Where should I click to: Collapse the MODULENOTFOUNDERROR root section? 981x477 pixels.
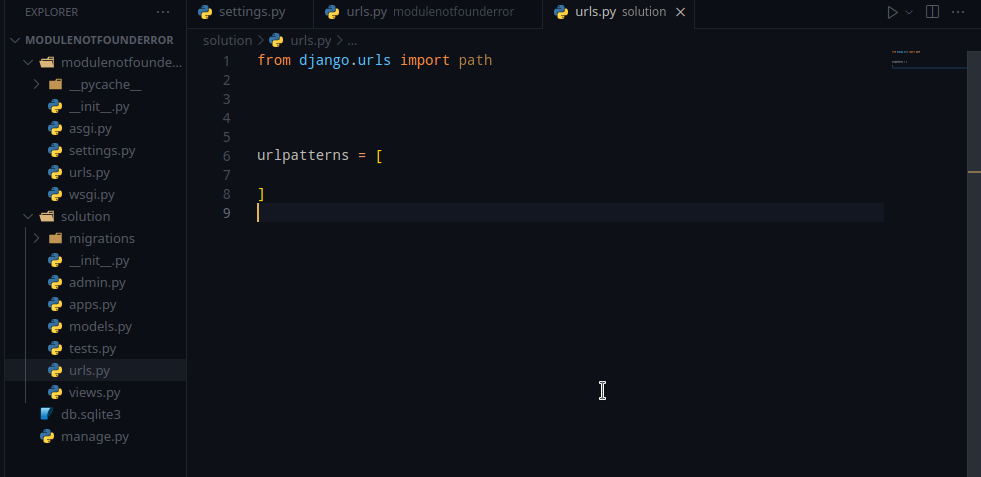(x=15, y=40)
